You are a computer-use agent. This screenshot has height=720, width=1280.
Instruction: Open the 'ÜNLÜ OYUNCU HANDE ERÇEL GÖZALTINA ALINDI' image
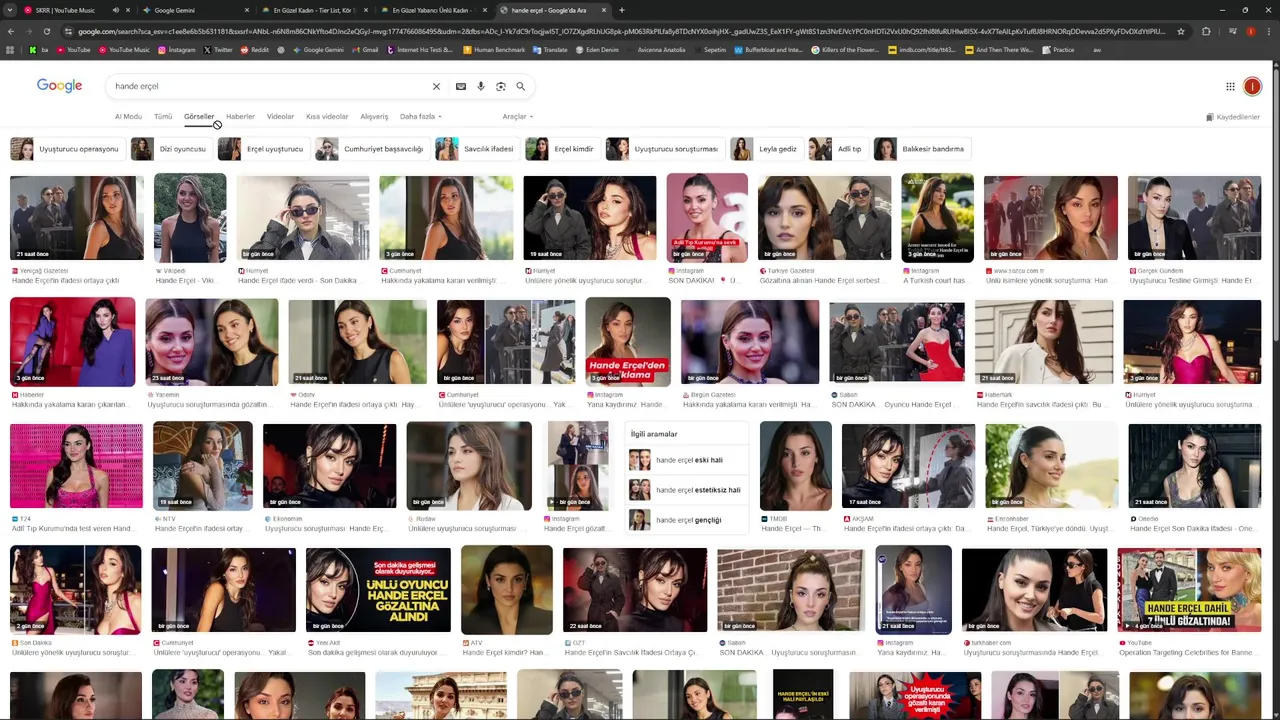click(378, 590)
